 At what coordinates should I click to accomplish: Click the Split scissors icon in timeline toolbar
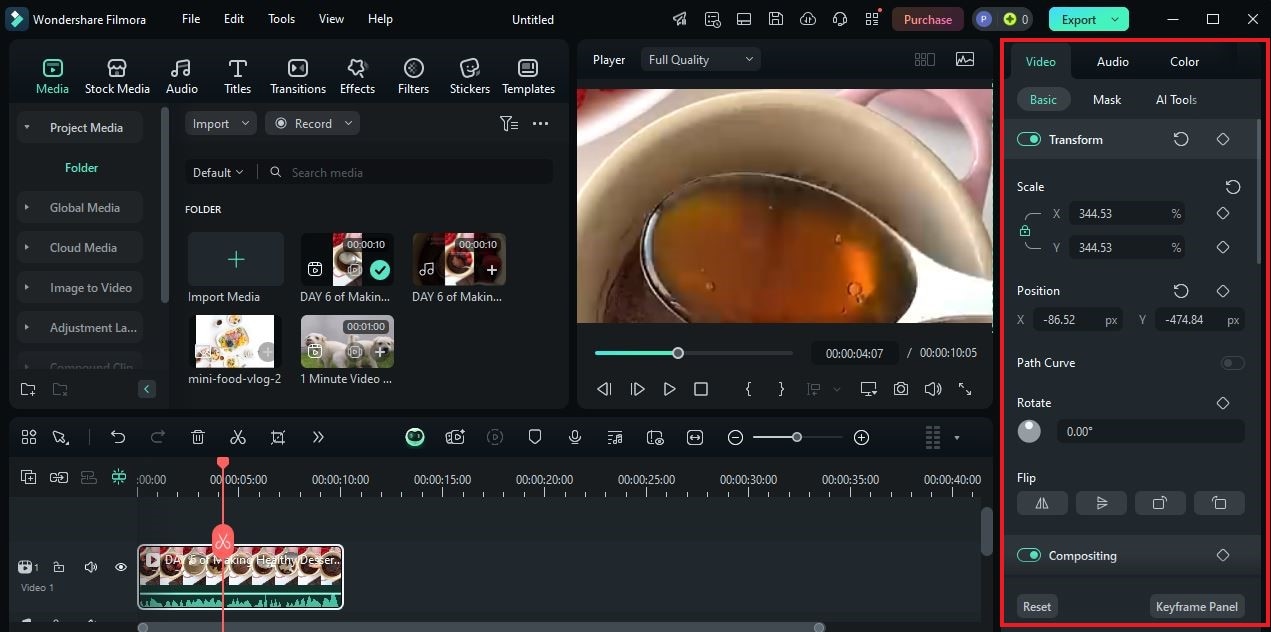[x=238, y=437]
